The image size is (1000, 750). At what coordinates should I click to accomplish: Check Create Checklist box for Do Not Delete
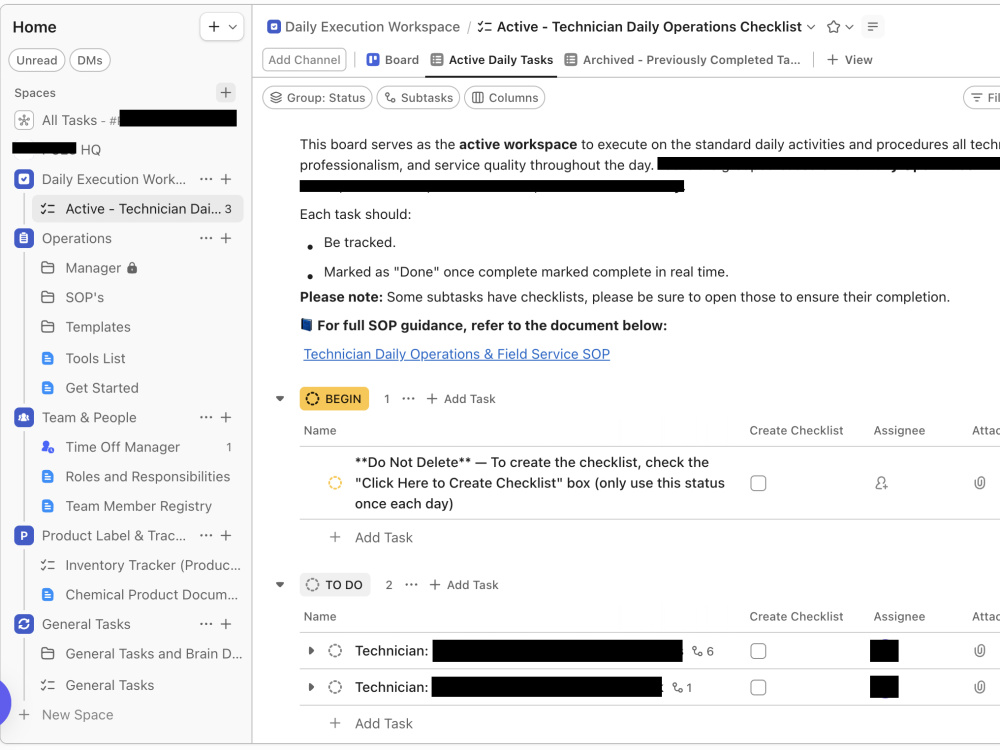(x=758, y=483)
